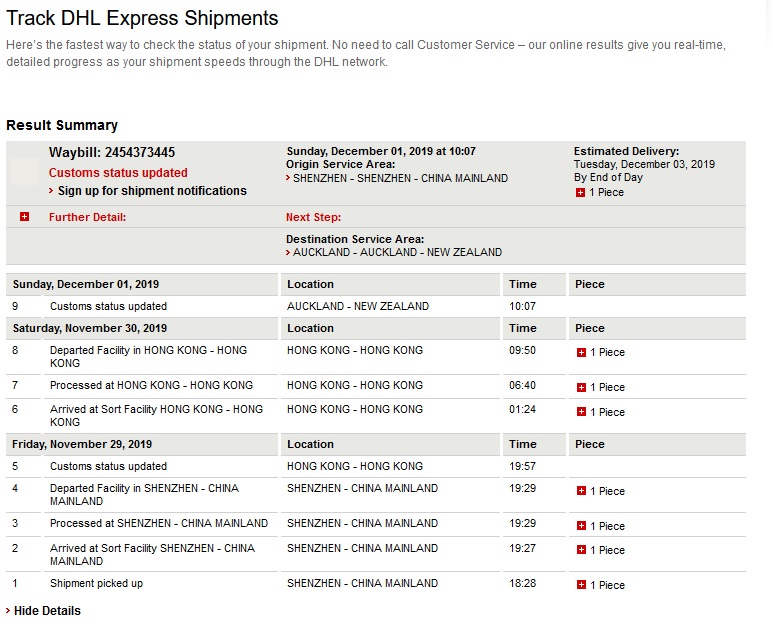Expand piece icon for the 18:28 Shipment picked up row

[581, 585]
